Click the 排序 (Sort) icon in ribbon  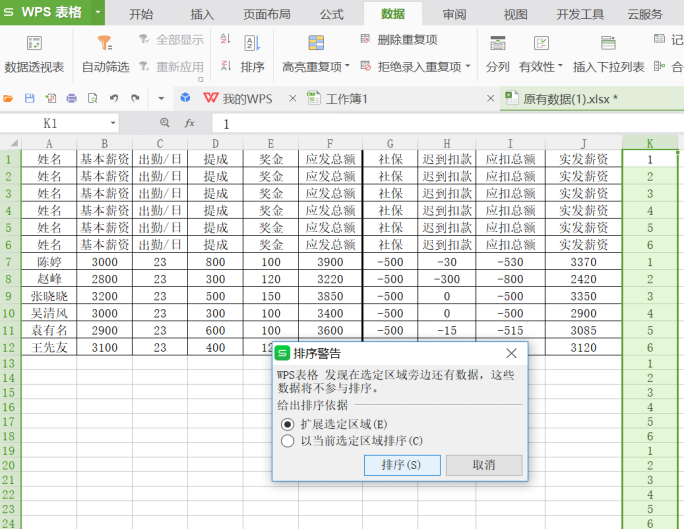252,44
